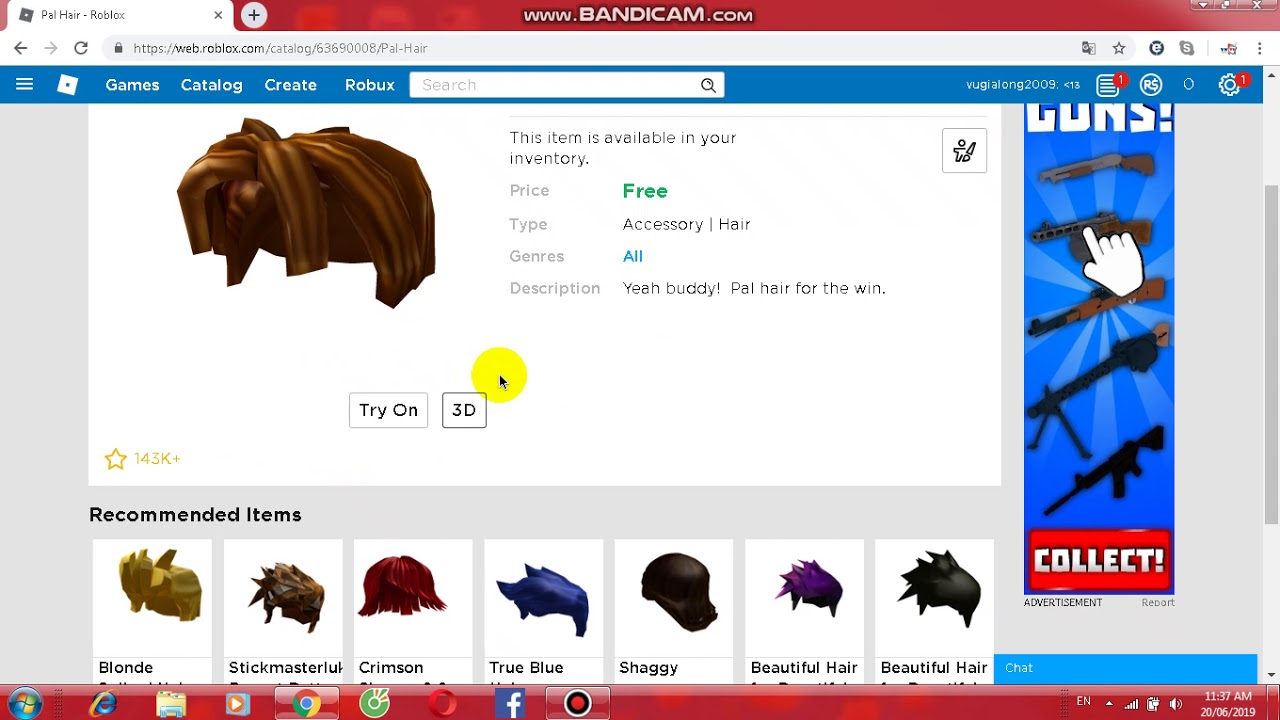
Task: Open the Catalog menu item
Action: pyautogui.click(x=211, y=85)
